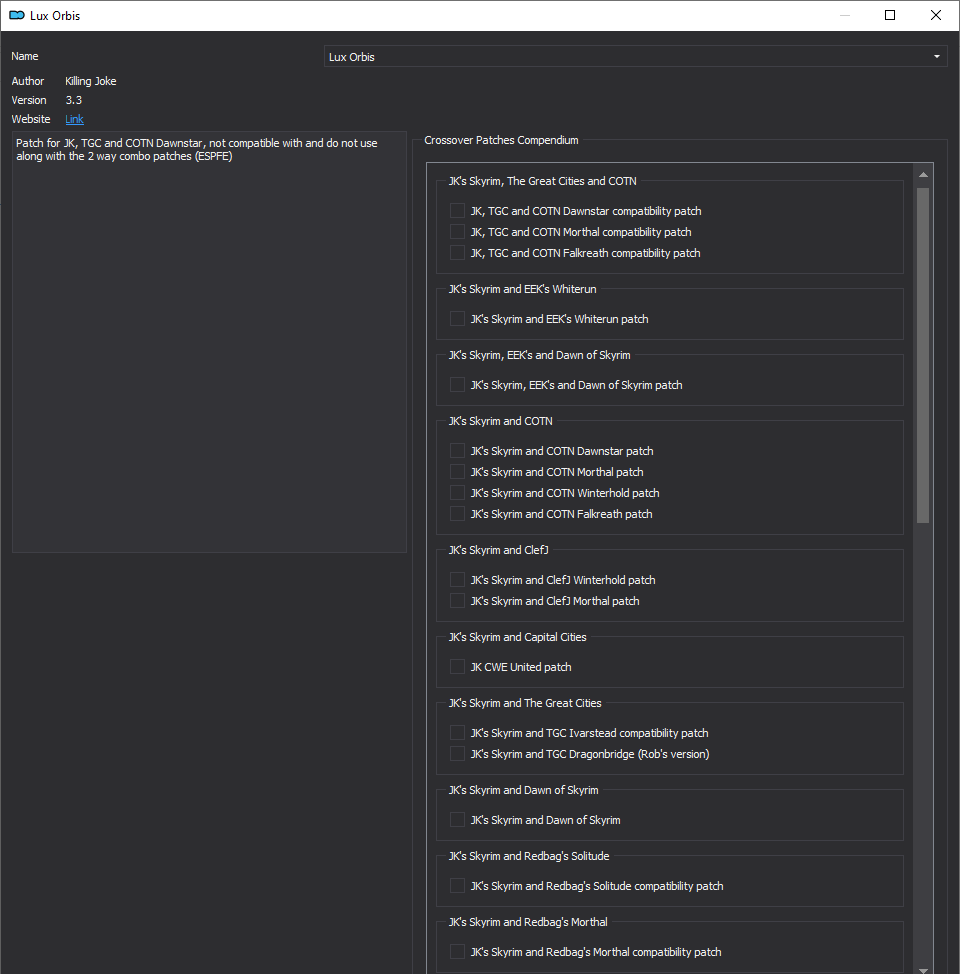Click the Crossover Patches Compendium heading
The width and height of the screenshot is (960, 974).
[x=501, y=140]
